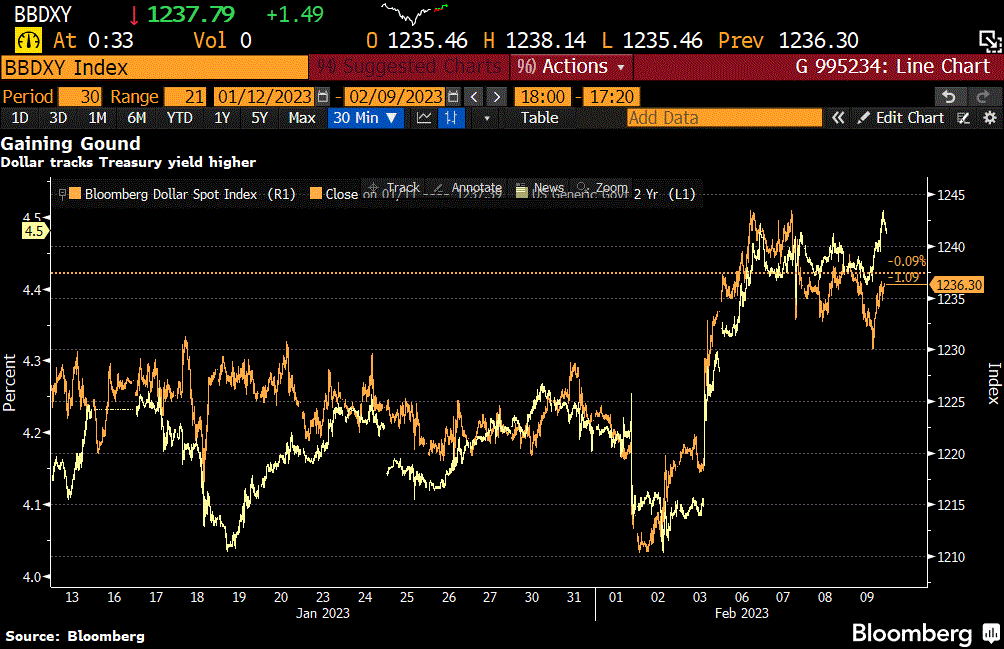Open Suggested Charts menu

(409, 67)
